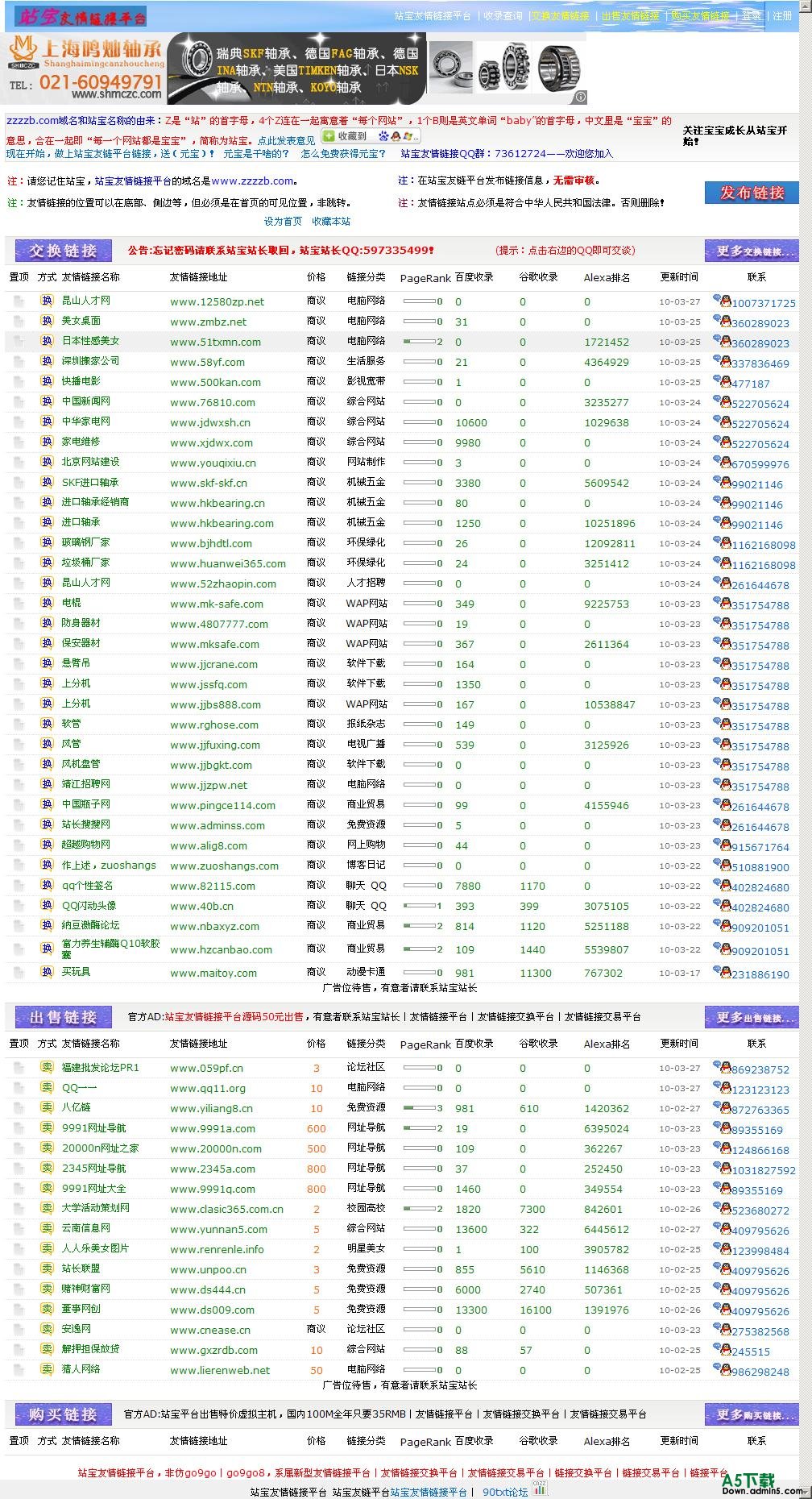This screenshot has height=1499, width=812.
Task: Click the 换 icon next to SKF进口轴承
Action: [x=47, y=482]
